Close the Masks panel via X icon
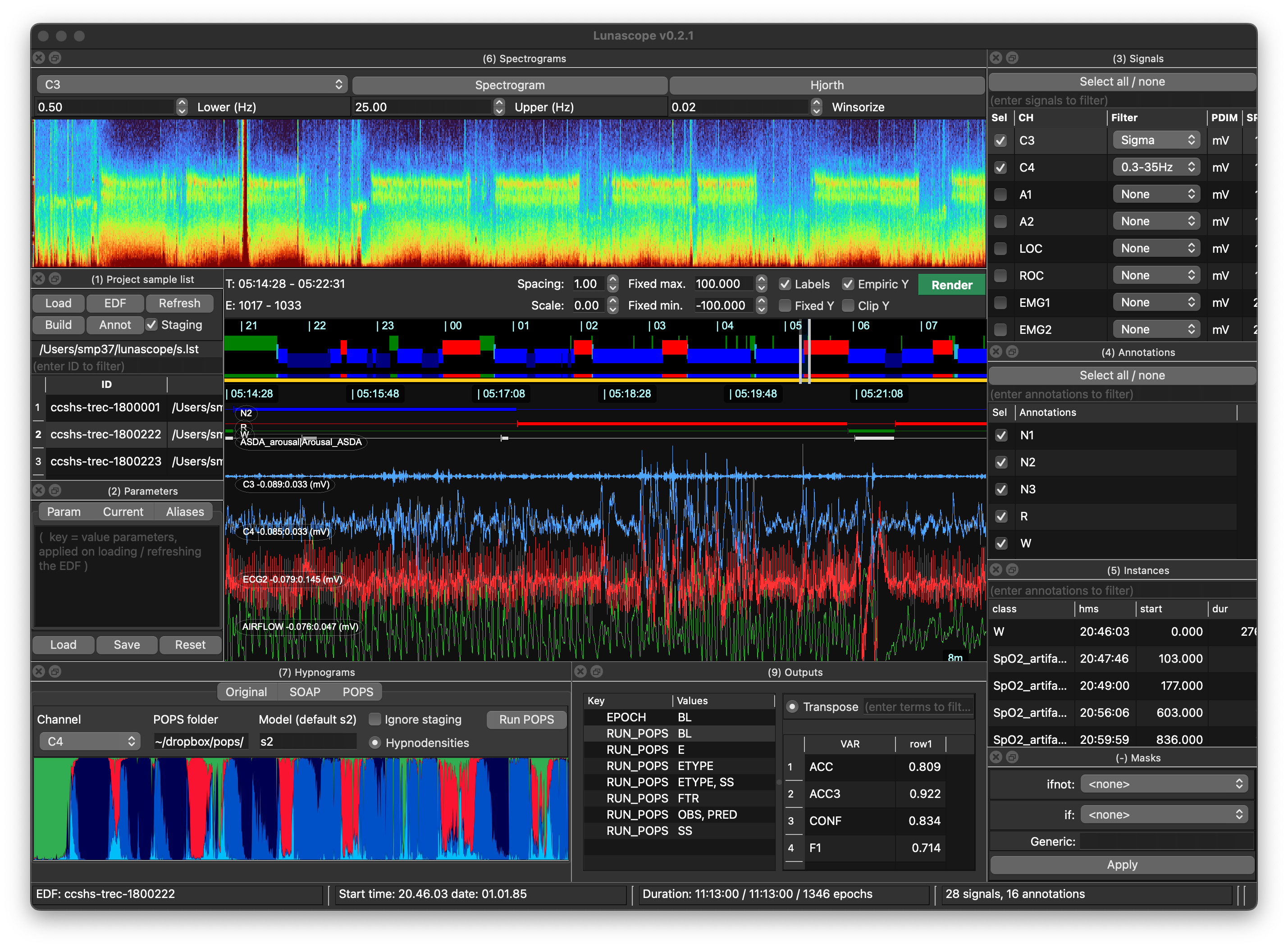 coord(996,757)
